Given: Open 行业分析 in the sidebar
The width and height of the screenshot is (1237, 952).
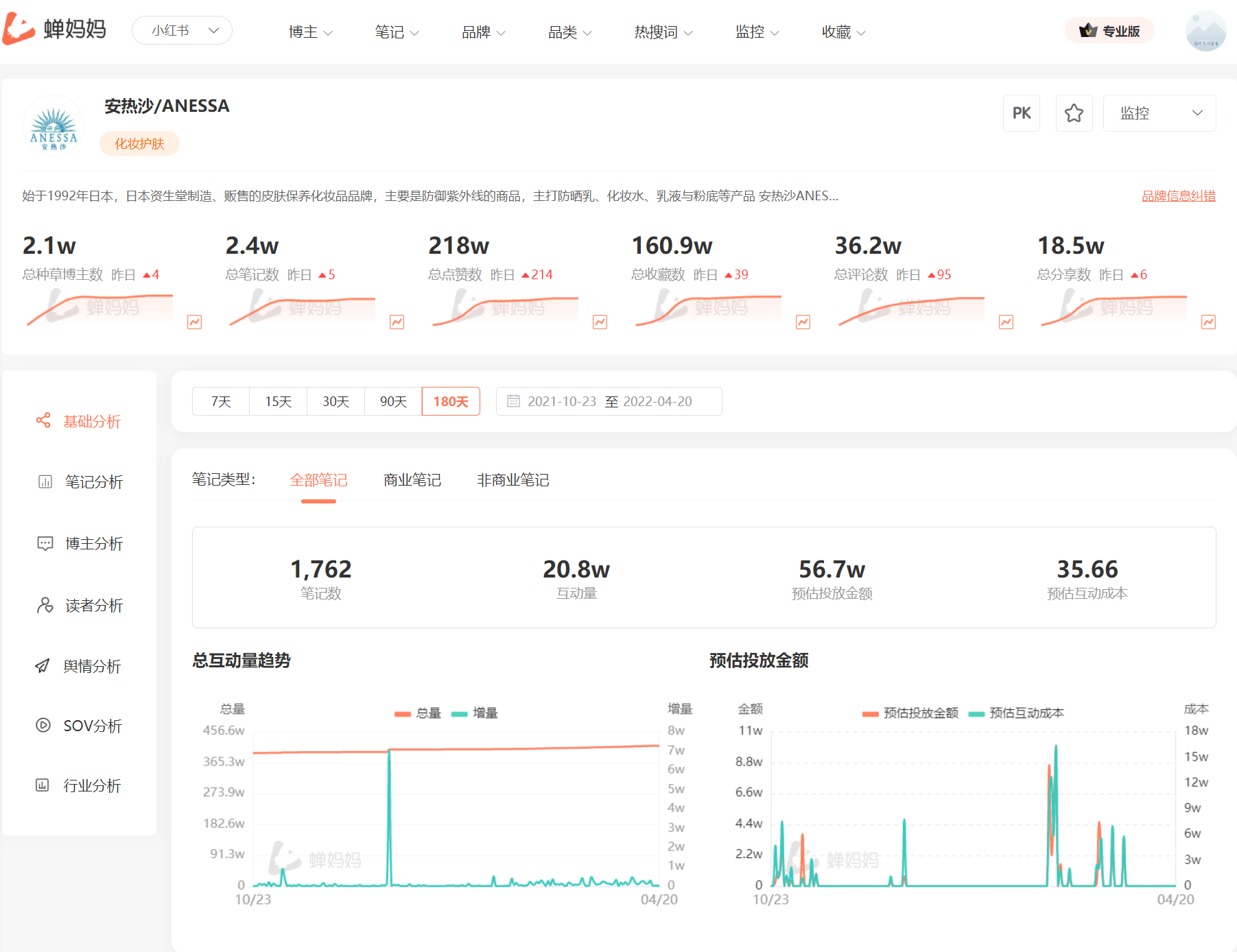Looking at the screenshot, I should pos(79,785).
